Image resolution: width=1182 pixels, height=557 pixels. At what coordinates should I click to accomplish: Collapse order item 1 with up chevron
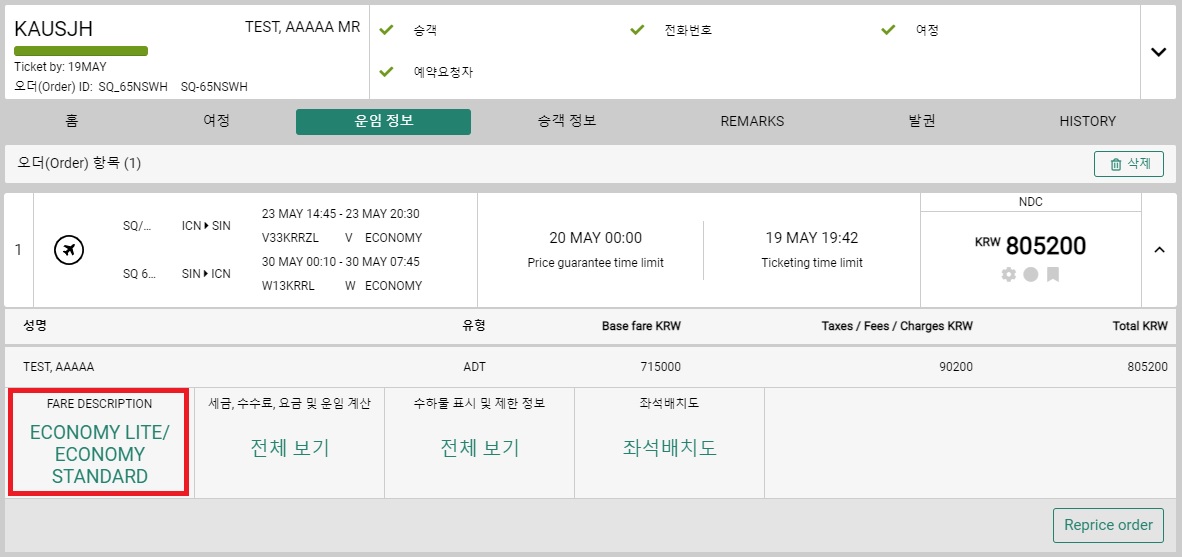pos(1160,250)
